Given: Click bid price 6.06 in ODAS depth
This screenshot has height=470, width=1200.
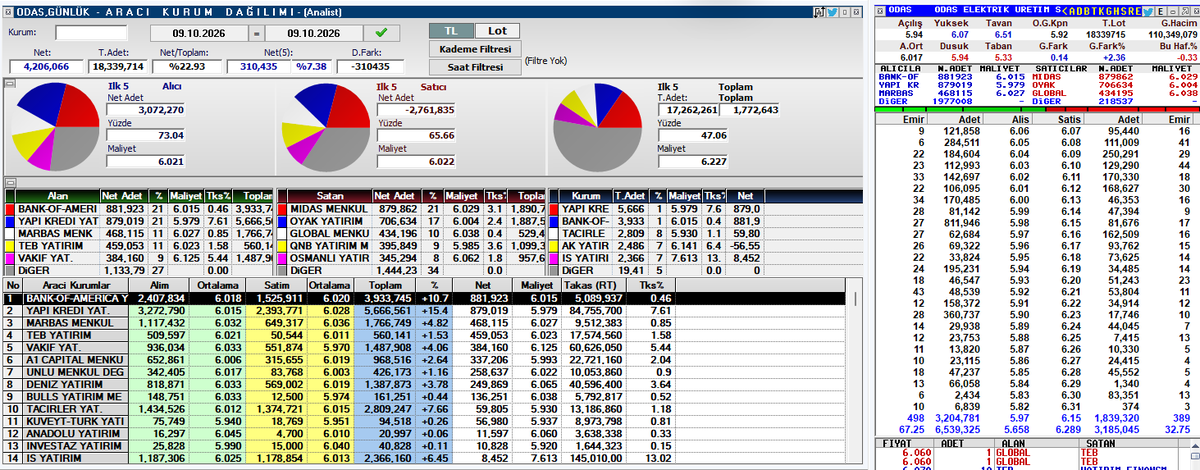Looking at the screenshot, I should tap(1019, 131).
